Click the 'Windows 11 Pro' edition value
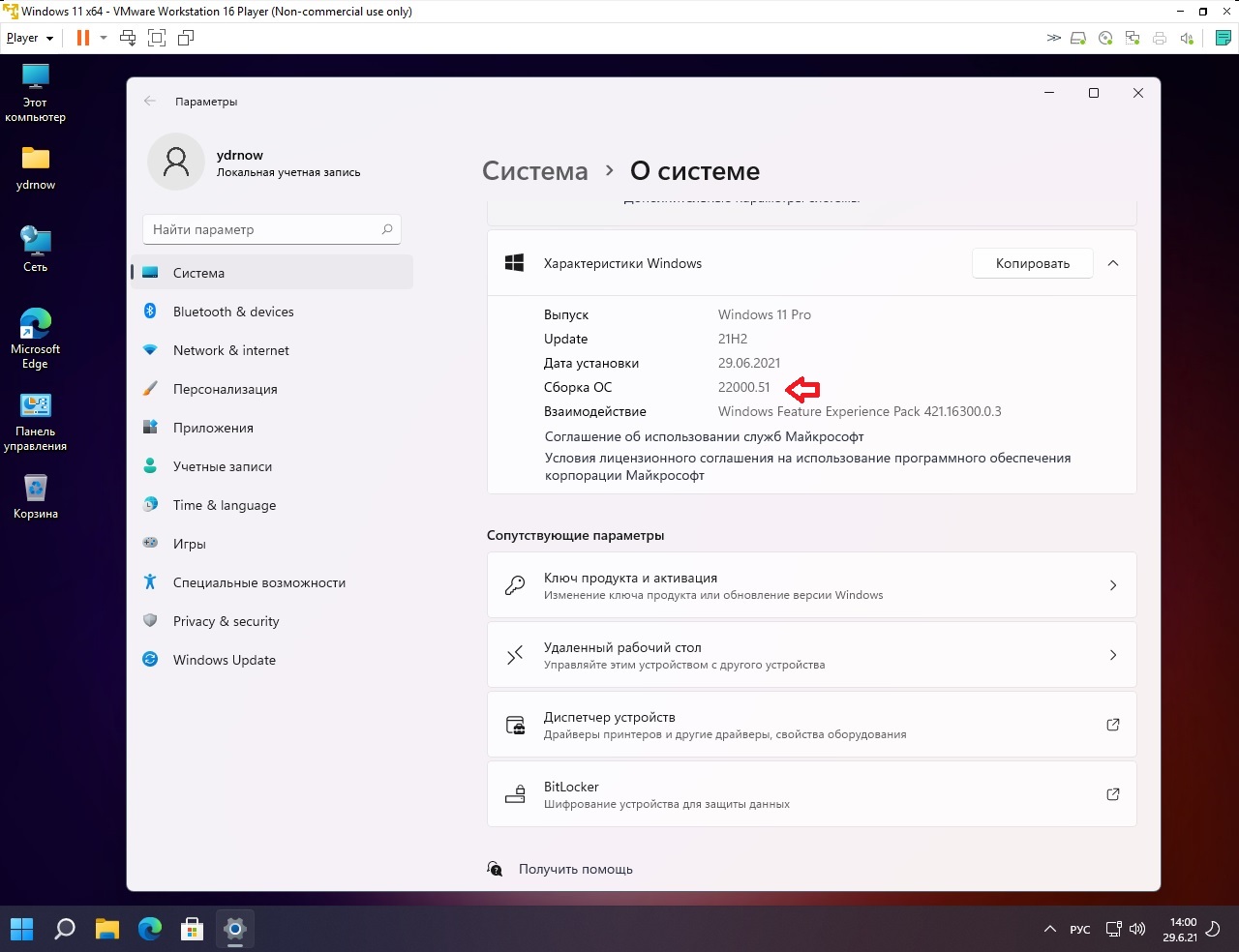 pyautogui.click(x=765, y=314)
